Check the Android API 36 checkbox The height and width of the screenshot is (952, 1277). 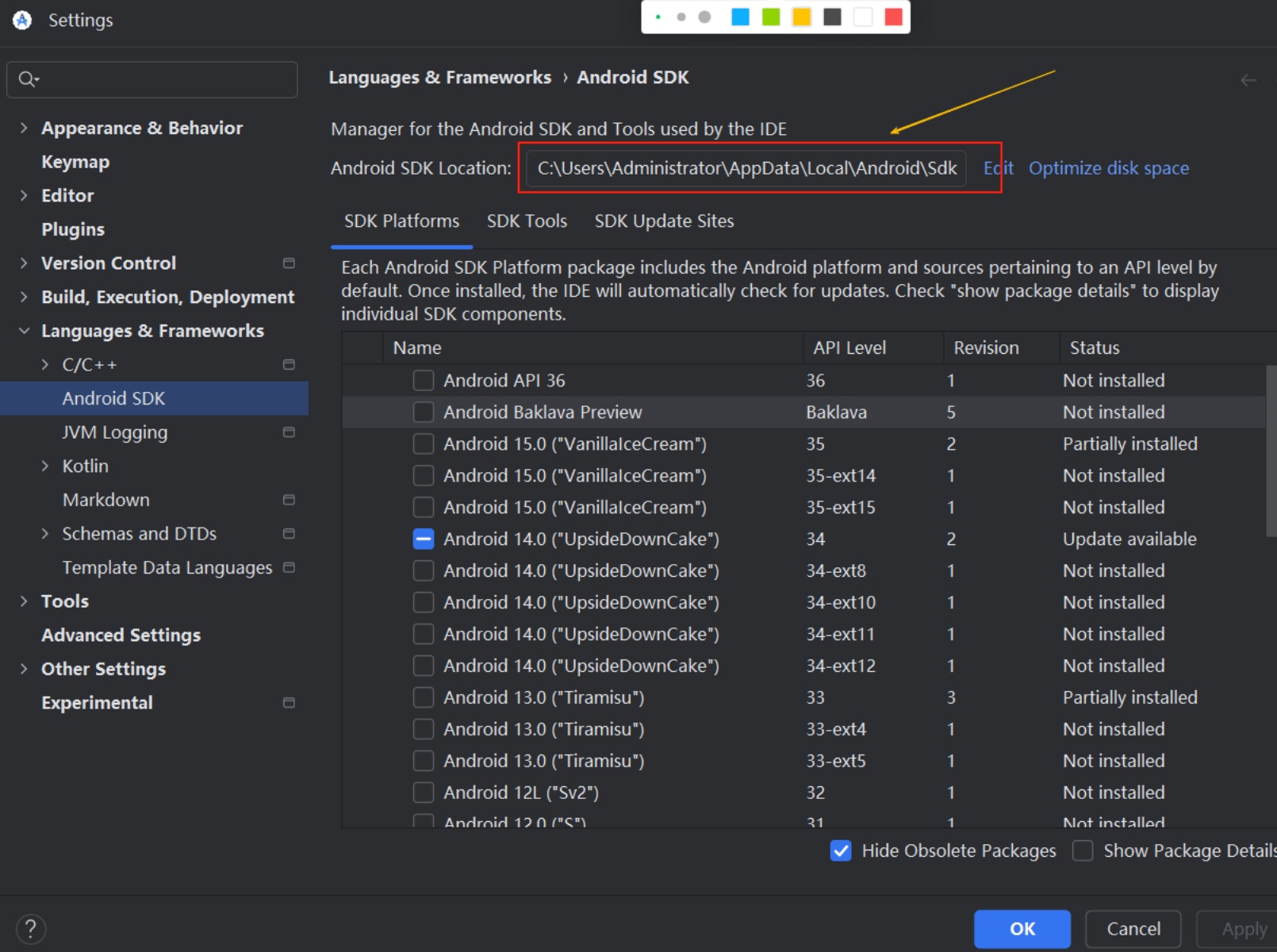click(424, 381)
